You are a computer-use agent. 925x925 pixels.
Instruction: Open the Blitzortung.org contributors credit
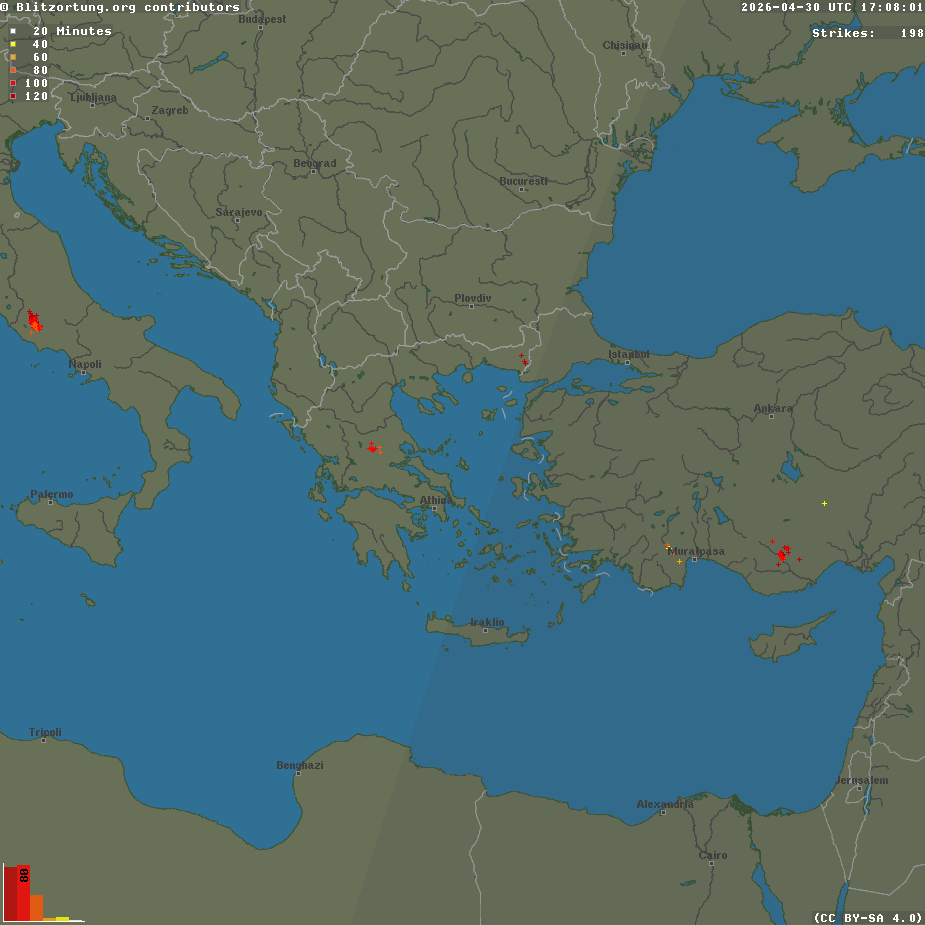[120, 7]
